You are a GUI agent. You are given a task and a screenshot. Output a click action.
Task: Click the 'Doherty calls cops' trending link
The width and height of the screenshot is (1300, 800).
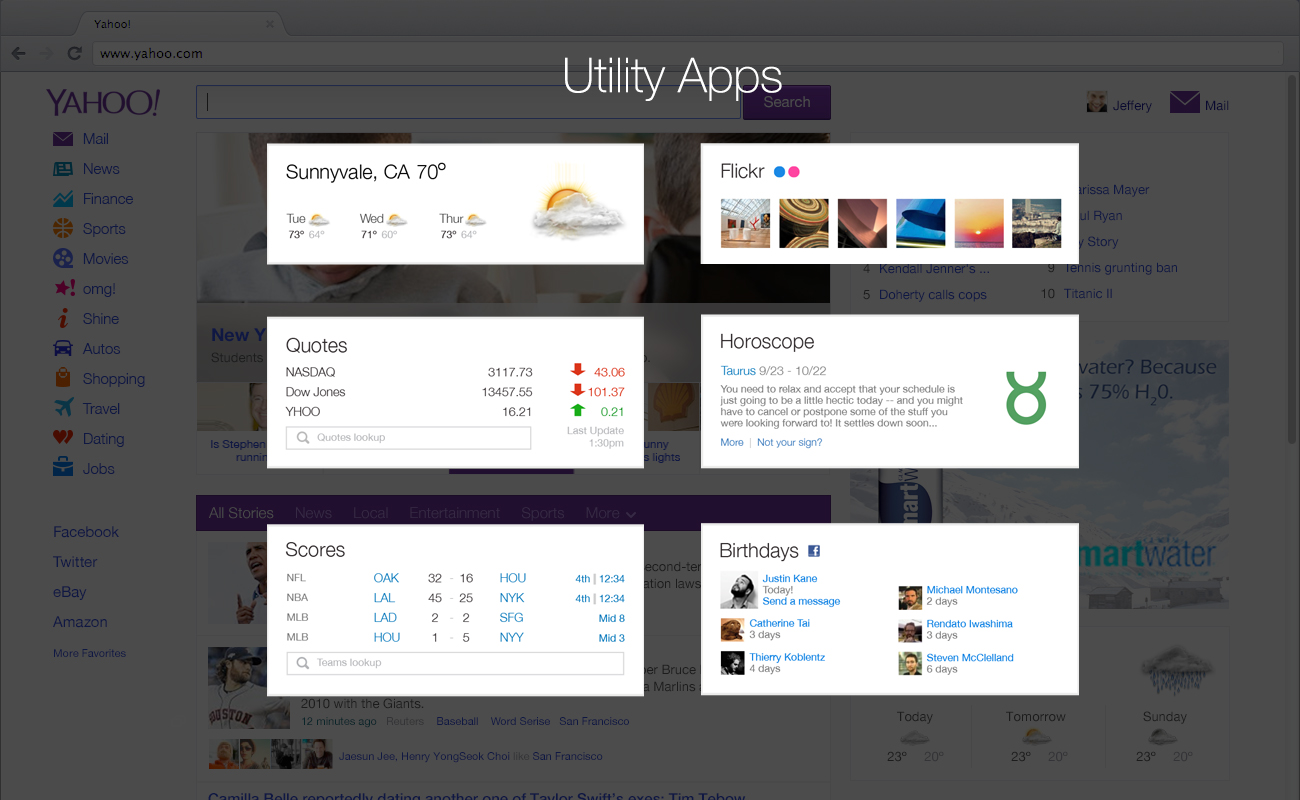933,295
